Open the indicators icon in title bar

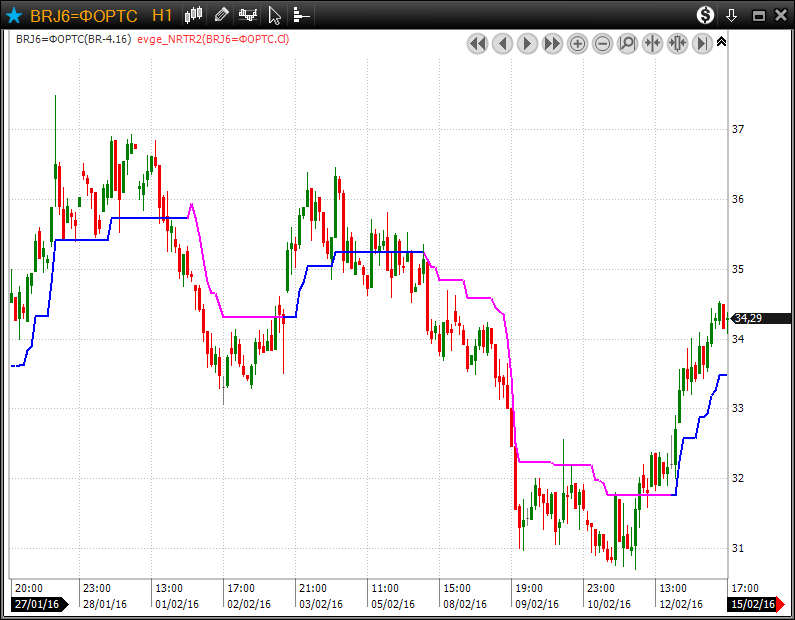(247, 15)
